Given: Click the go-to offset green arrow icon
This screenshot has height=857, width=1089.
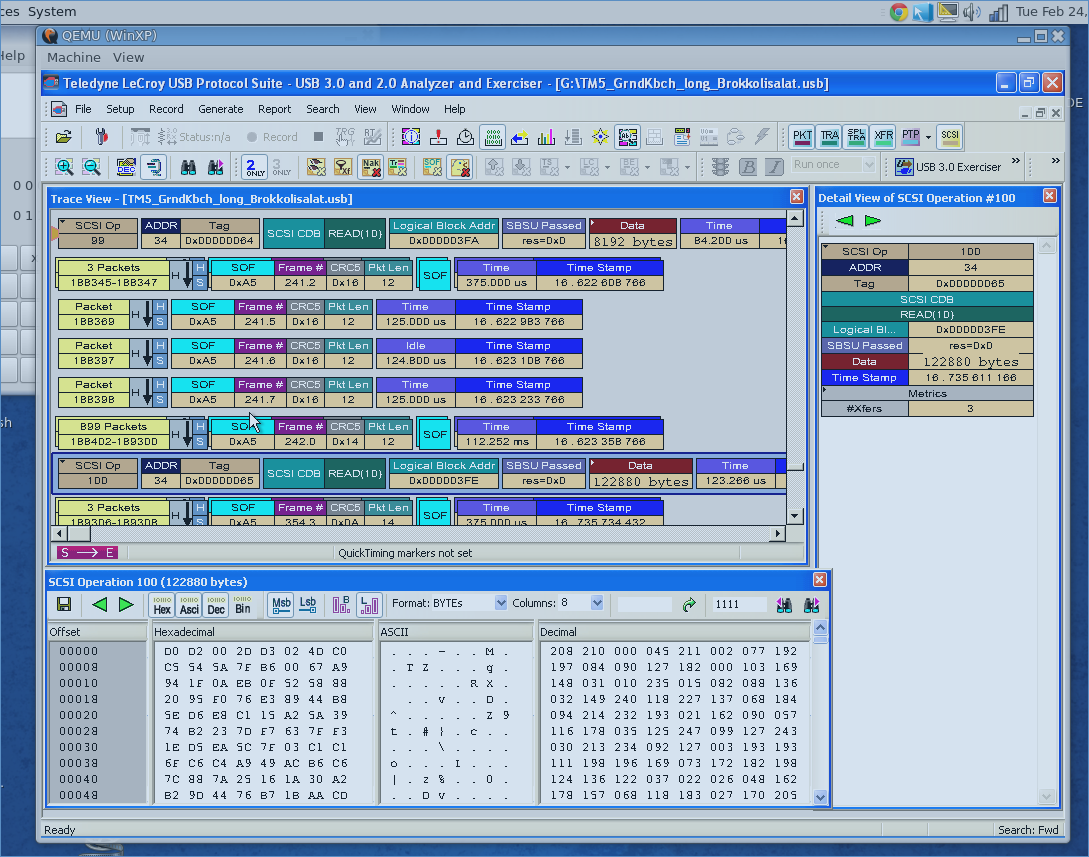Looking at the screenshot, I should [x=689, y=605].
